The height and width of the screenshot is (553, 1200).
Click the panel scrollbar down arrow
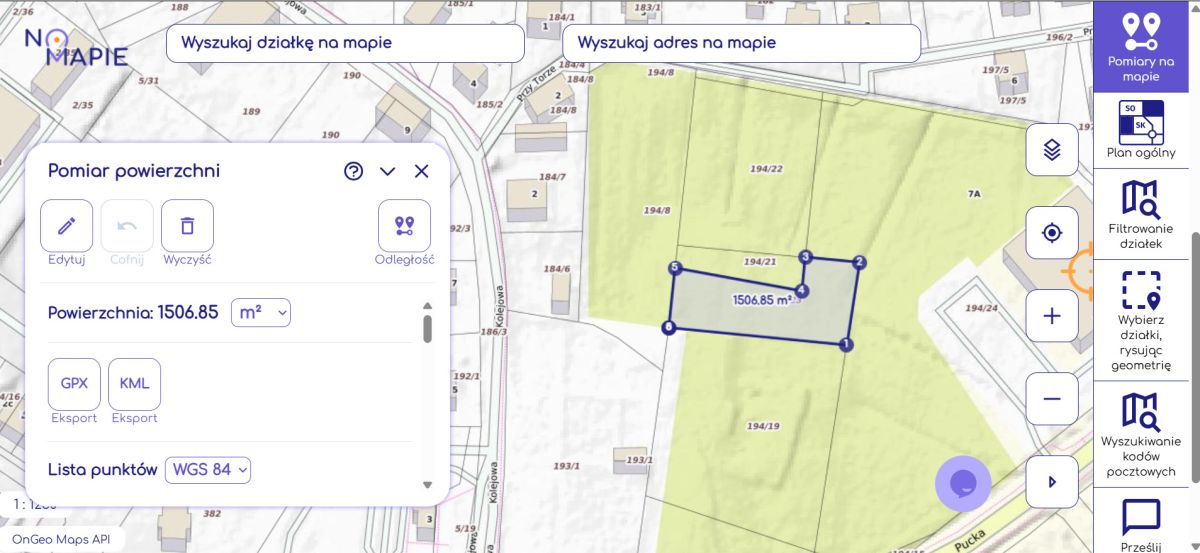[x=428, y=485]
